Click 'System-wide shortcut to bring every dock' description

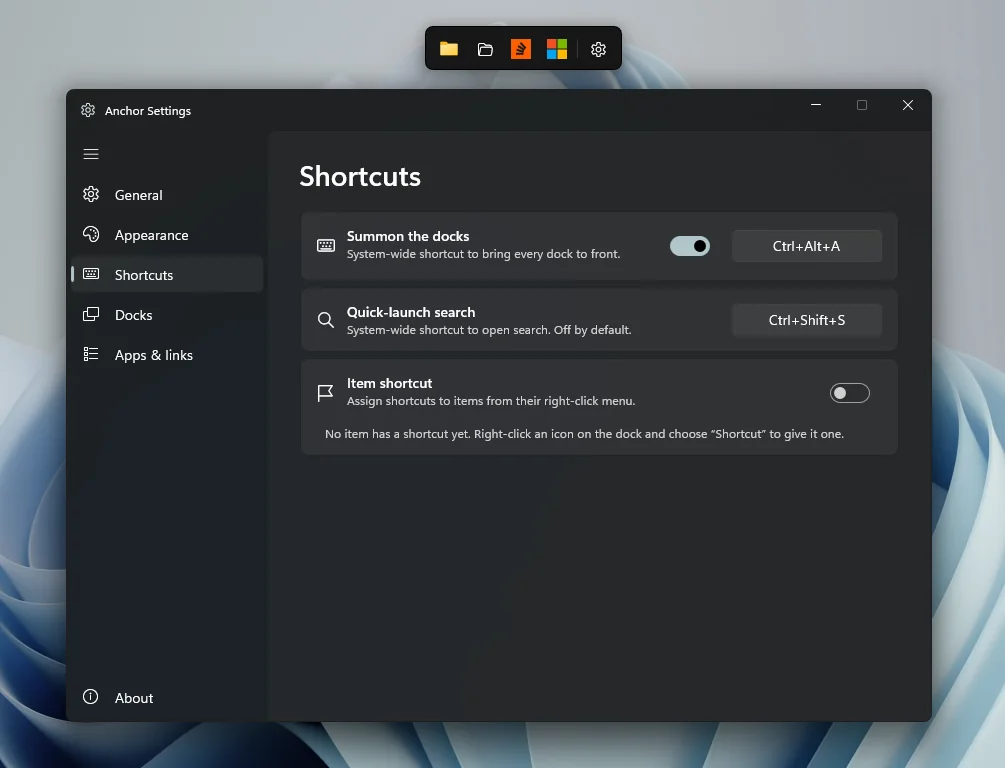(x=483, y=254)
